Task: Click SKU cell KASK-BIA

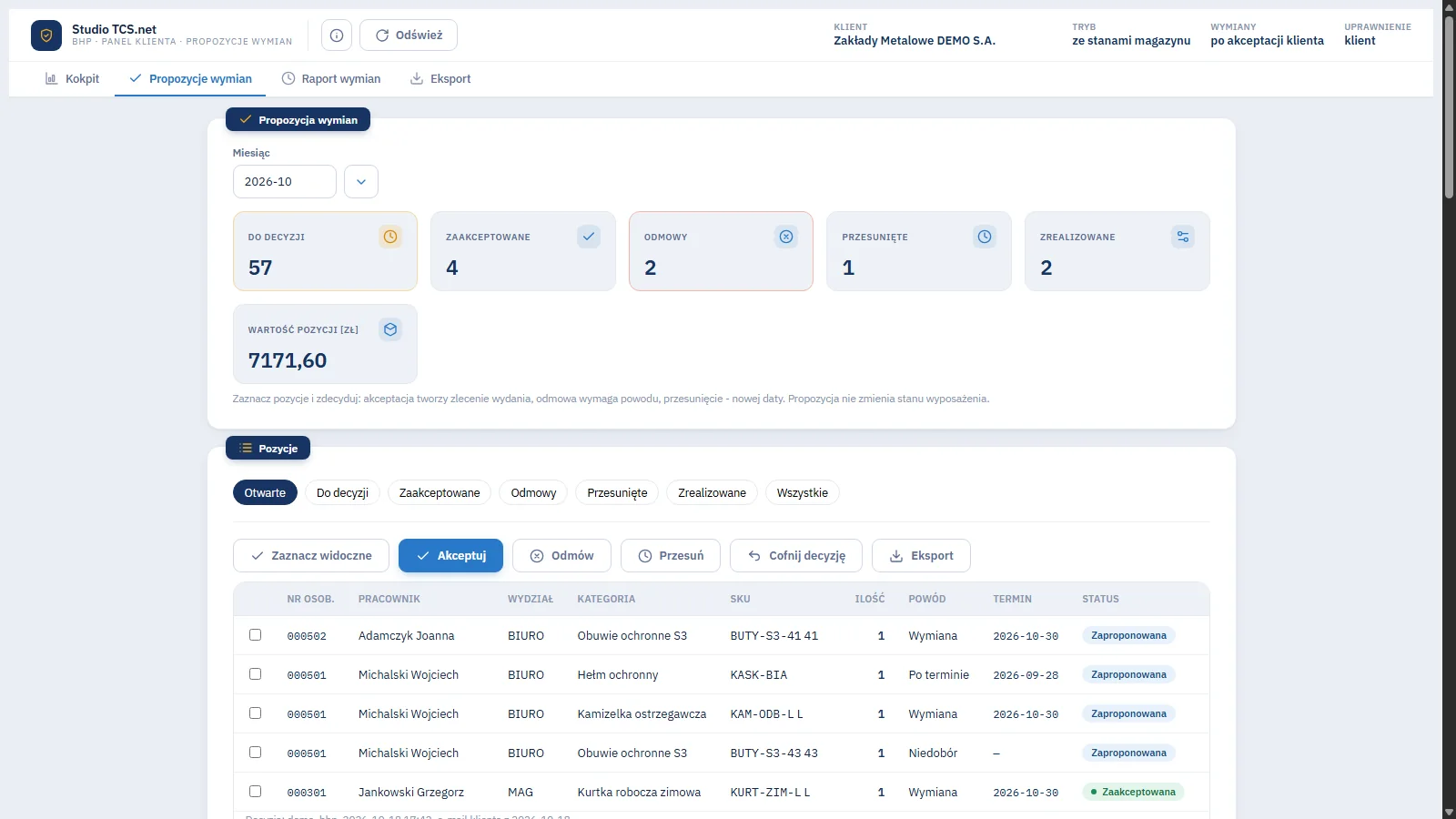Action: 759,675
